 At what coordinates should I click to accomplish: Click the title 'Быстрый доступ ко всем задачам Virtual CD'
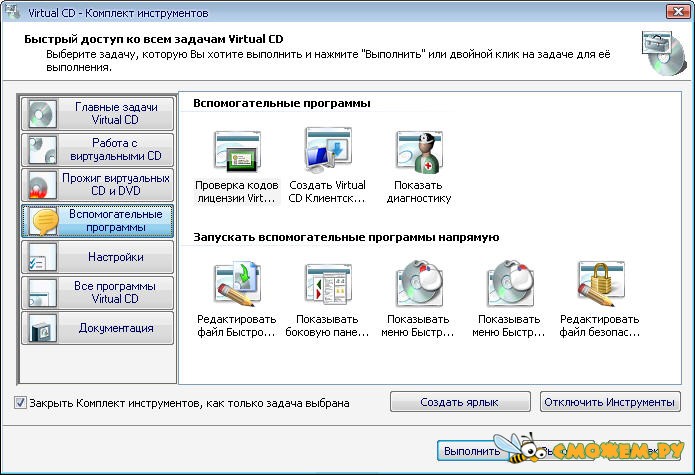point(153,39)
